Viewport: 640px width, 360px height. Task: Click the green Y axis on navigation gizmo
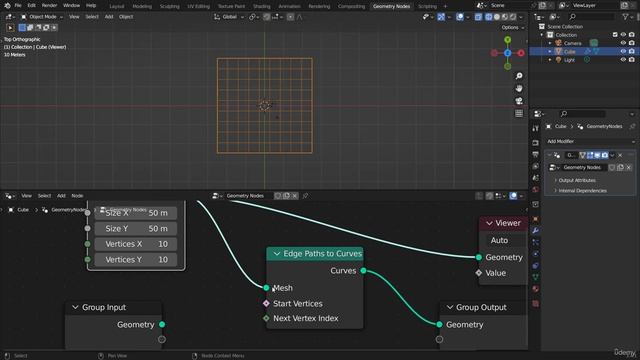pyautogui.click(x=507, y=40)
